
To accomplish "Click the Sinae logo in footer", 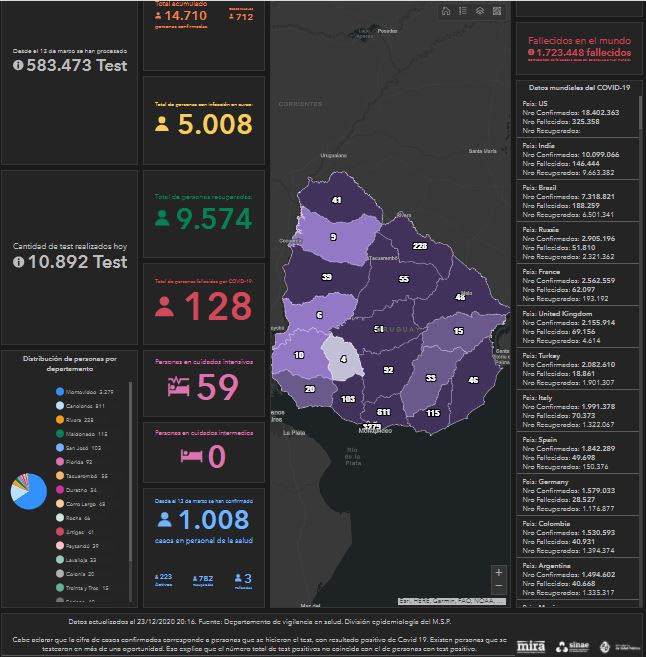I will pos(575,646).
